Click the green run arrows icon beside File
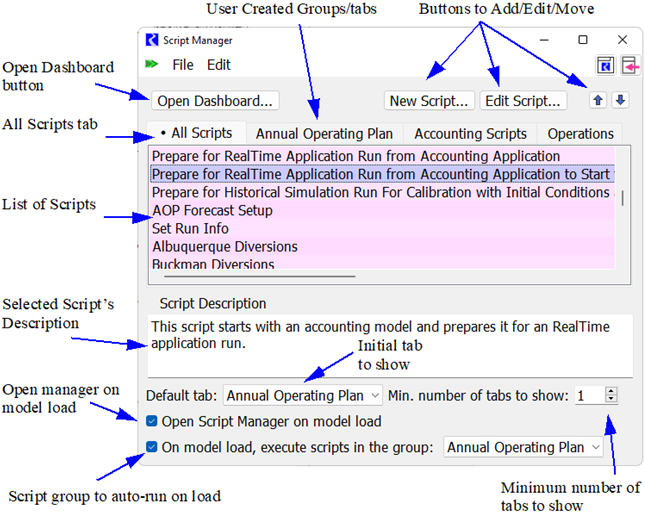This screenshot has width=645, height=516. (152, 65)
